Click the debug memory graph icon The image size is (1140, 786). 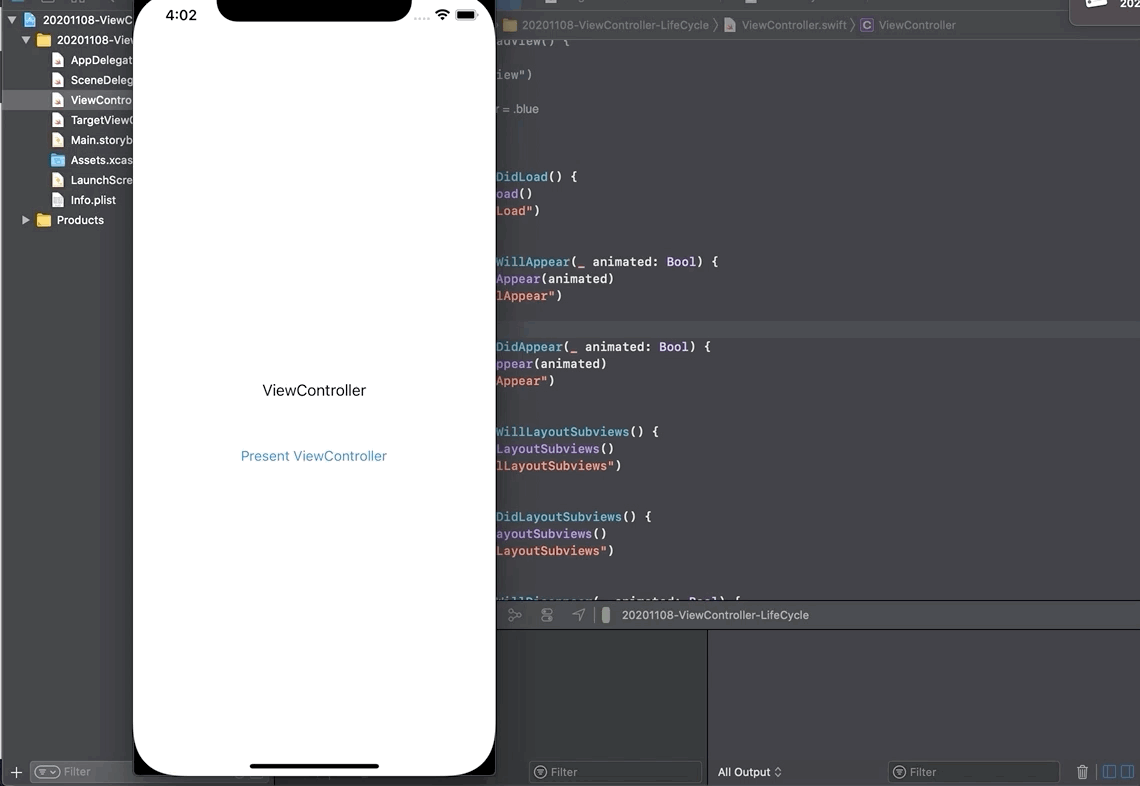pos(515,615)
